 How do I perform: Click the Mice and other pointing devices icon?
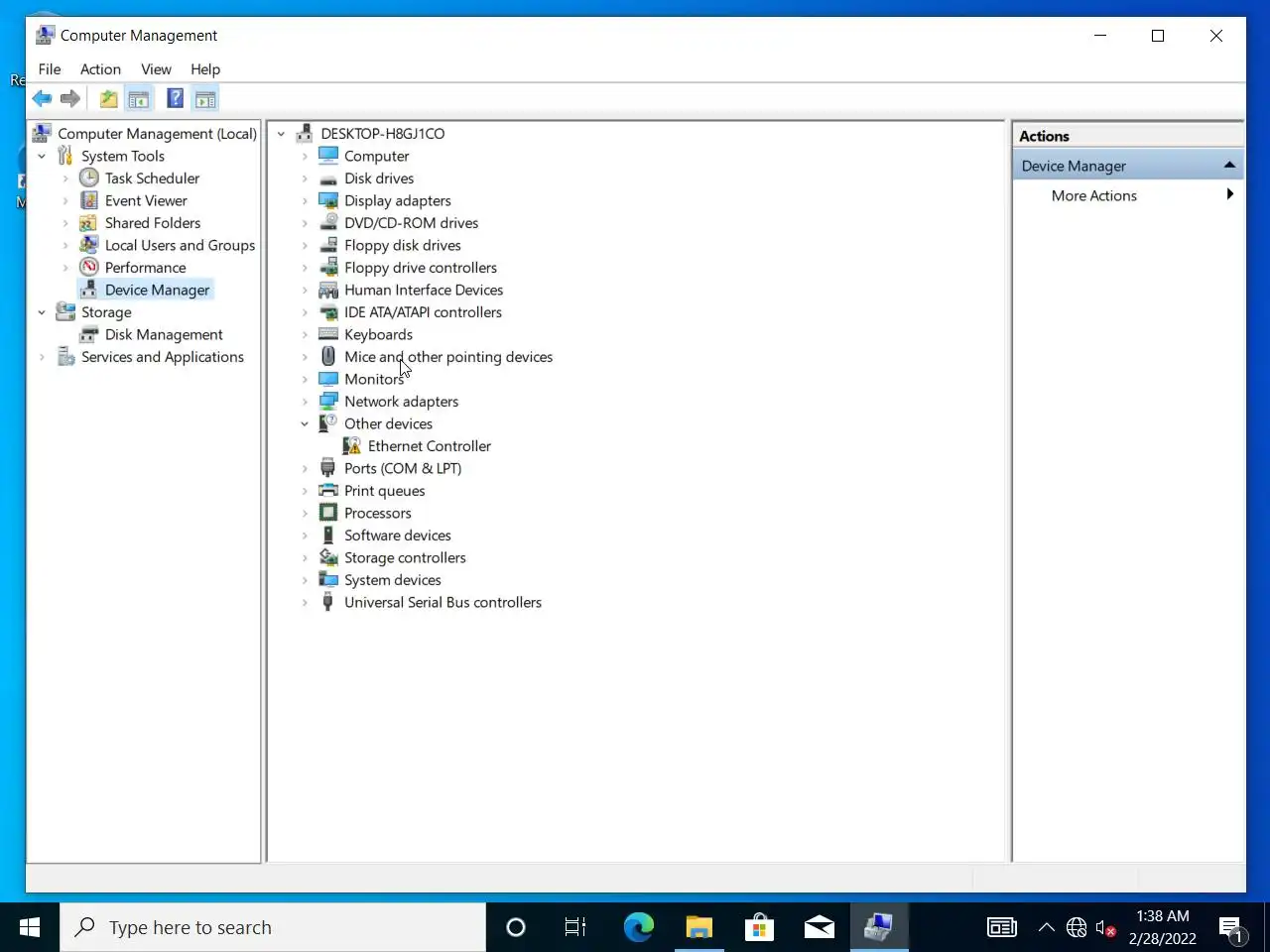[x=328, y=357]
